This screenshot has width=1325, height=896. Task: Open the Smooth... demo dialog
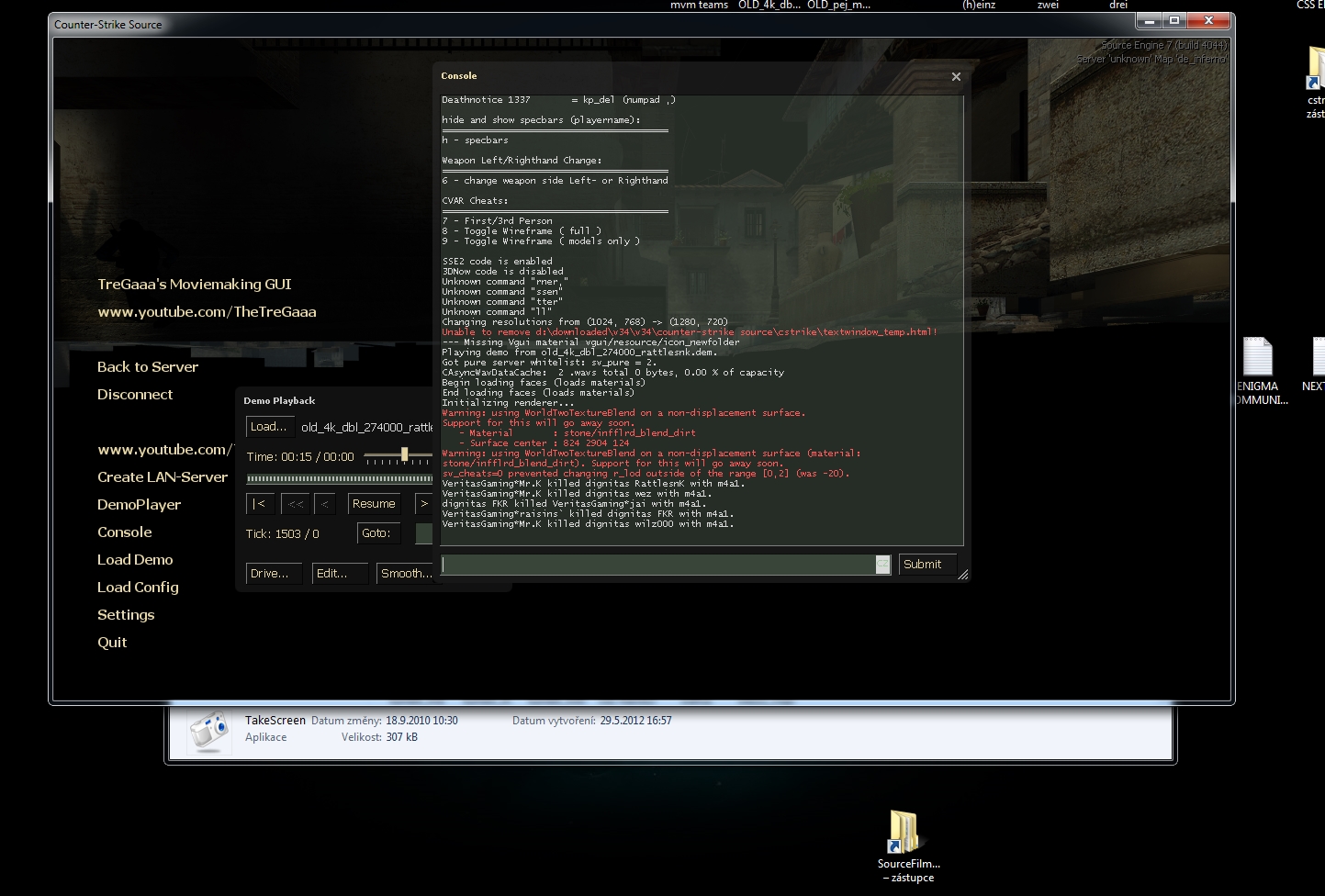(x=404, y=574)
